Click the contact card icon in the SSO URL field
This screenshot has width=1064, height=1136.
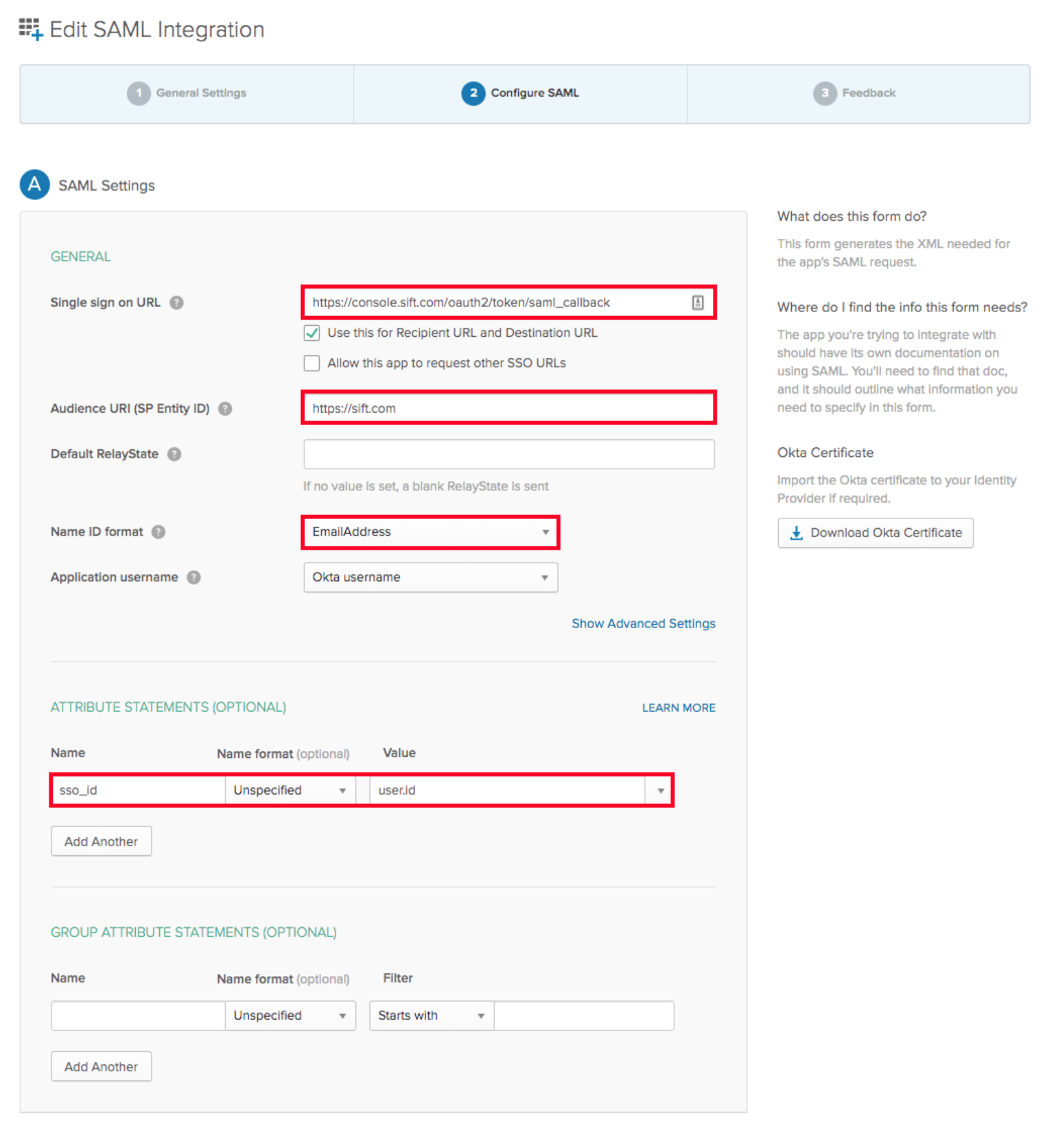click(x=698, y=303)
